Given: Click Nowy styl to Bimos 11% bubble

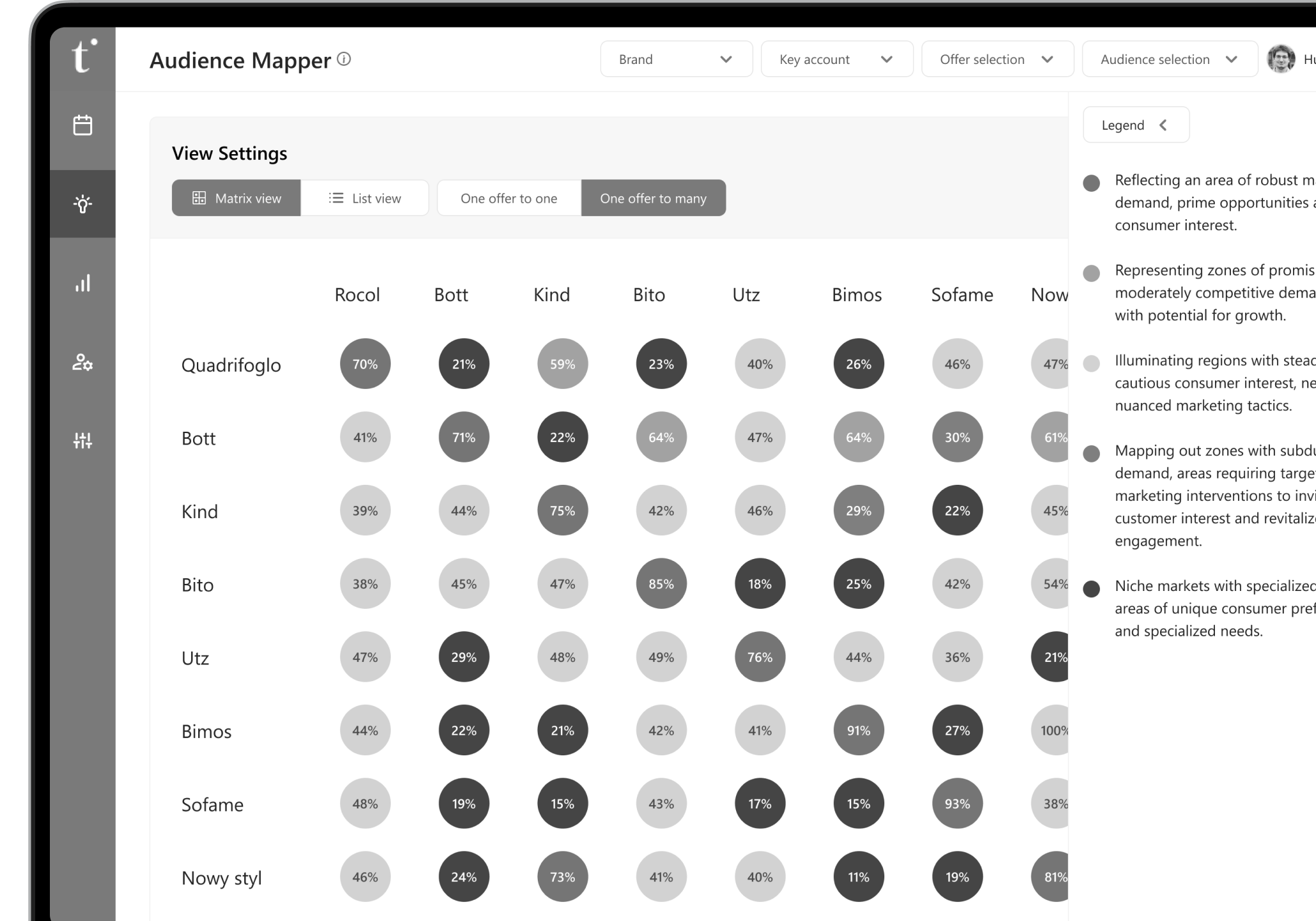Looking at the screenshot, I should pos(859,877).
